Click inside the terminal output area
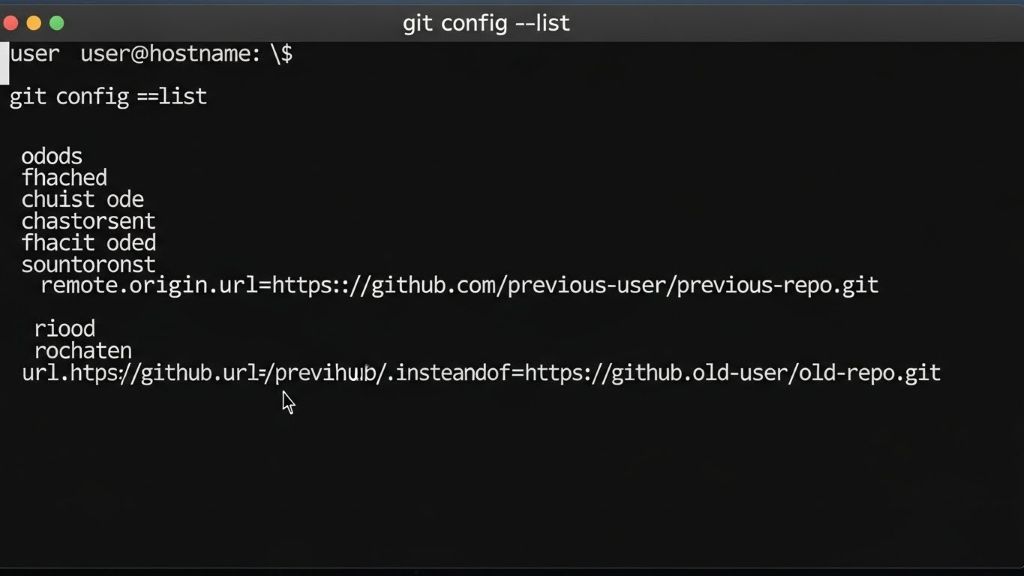 tap(500, 470)
